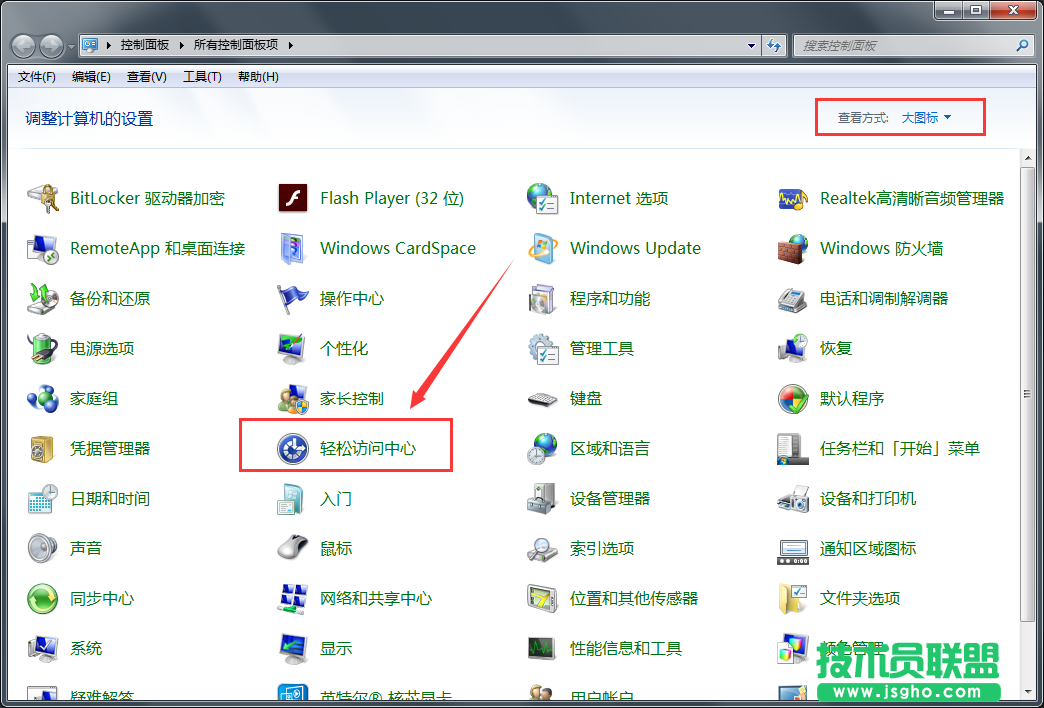
Task: Open the 查看 menu
Action: [146, 77]
